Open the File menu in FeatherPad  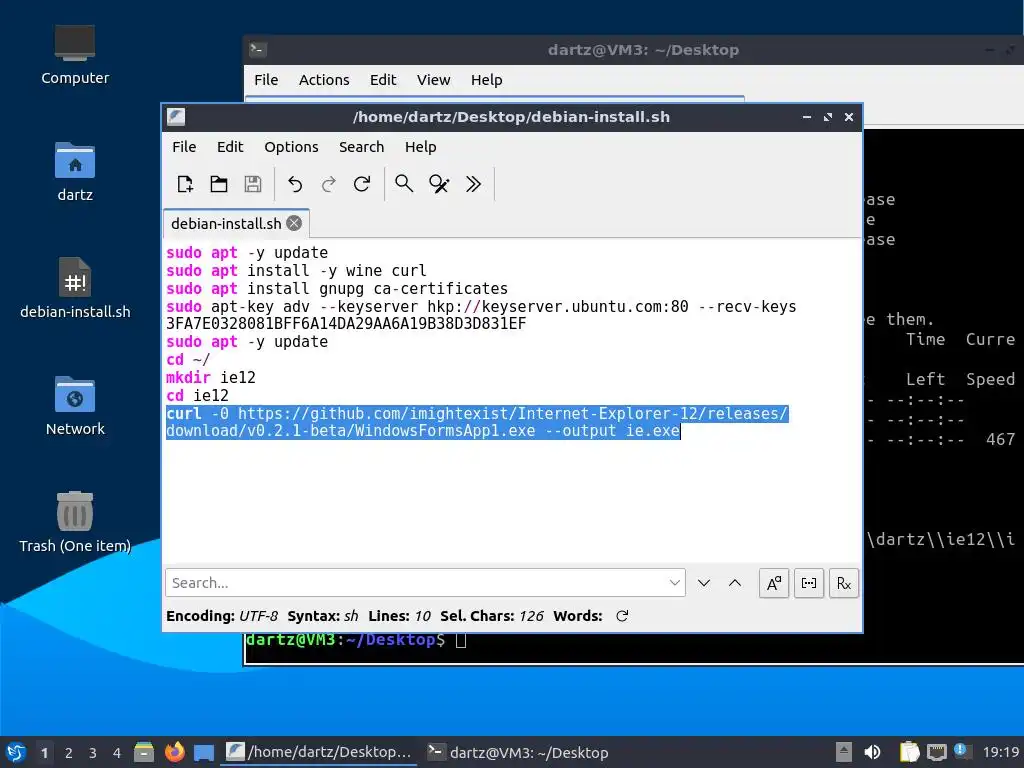pyautogui.click(x=184, y=147)
